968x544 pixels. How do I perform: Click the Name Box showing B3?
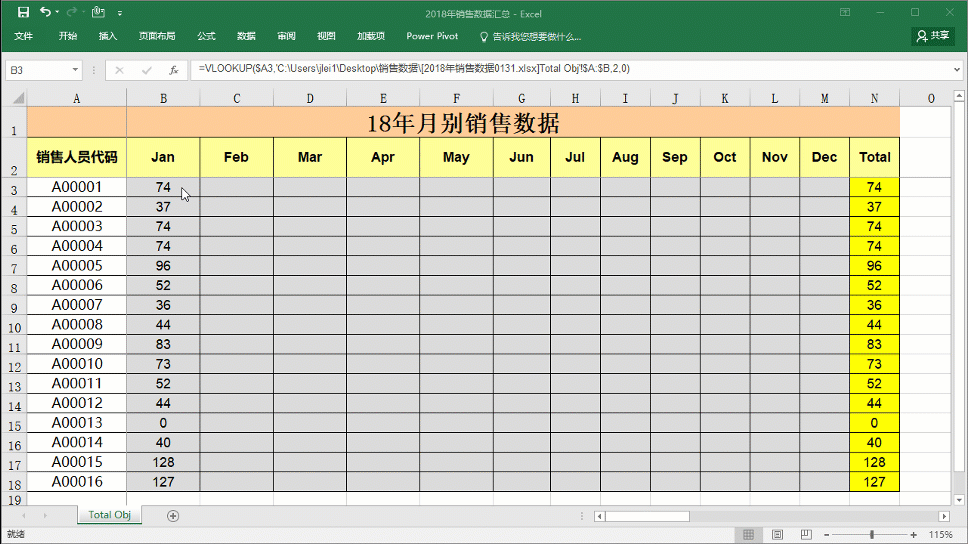37,70
